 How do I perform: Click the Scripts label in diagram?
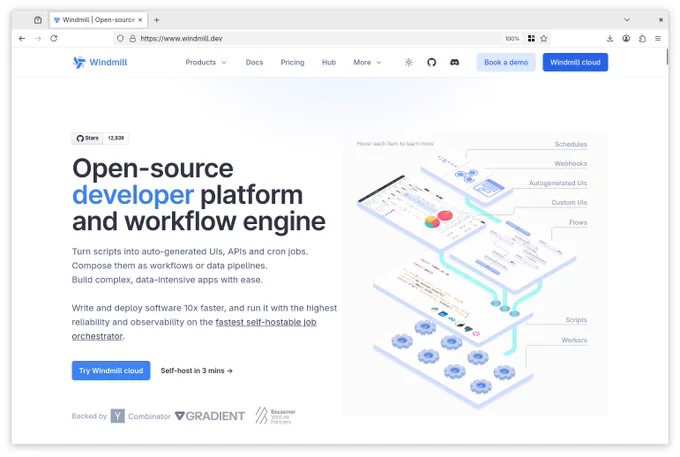click(x=576, y=320)
